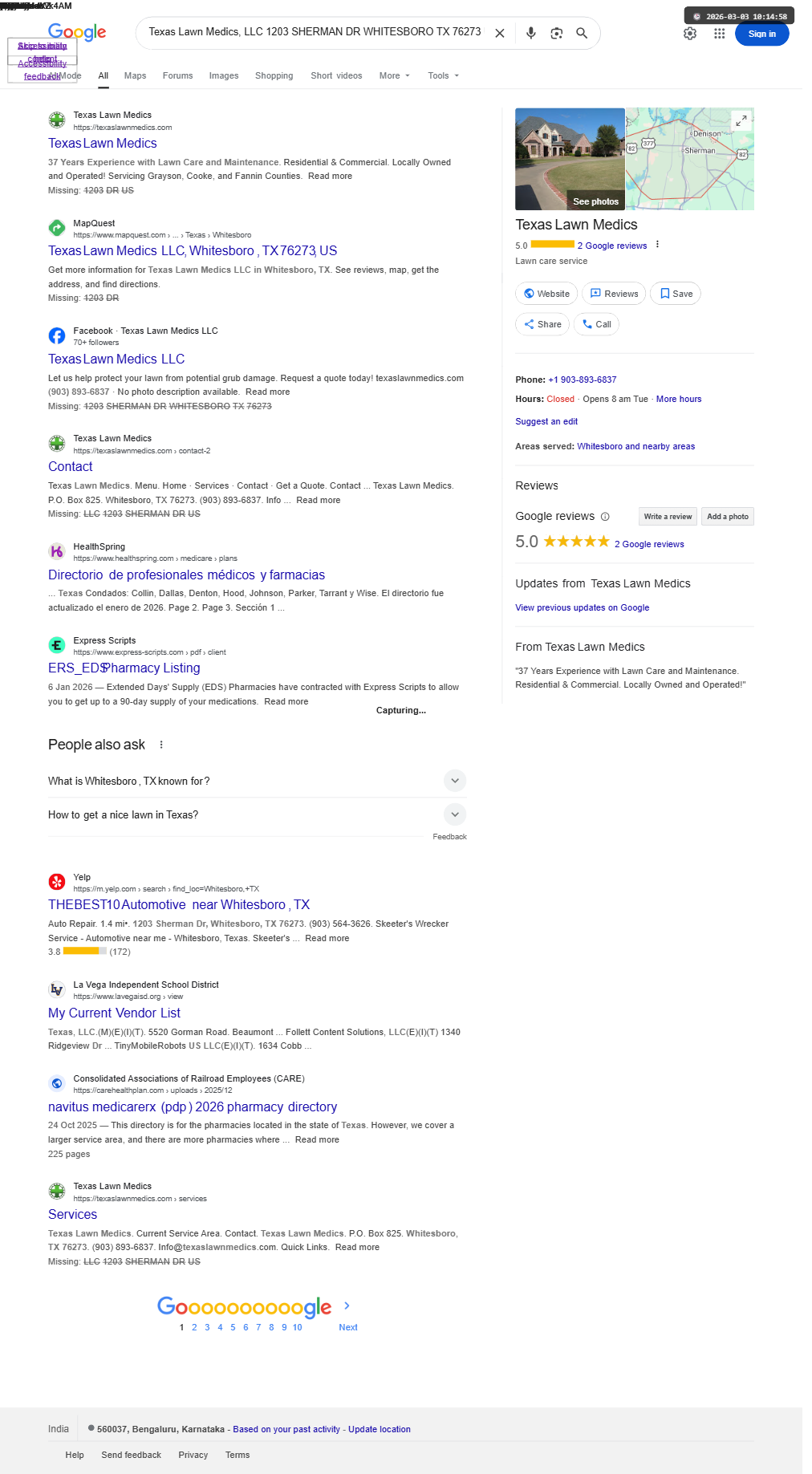Screen dimensions: 812x1474
Task: Switch to the Maps tab
Action: (x=135, y=75)
